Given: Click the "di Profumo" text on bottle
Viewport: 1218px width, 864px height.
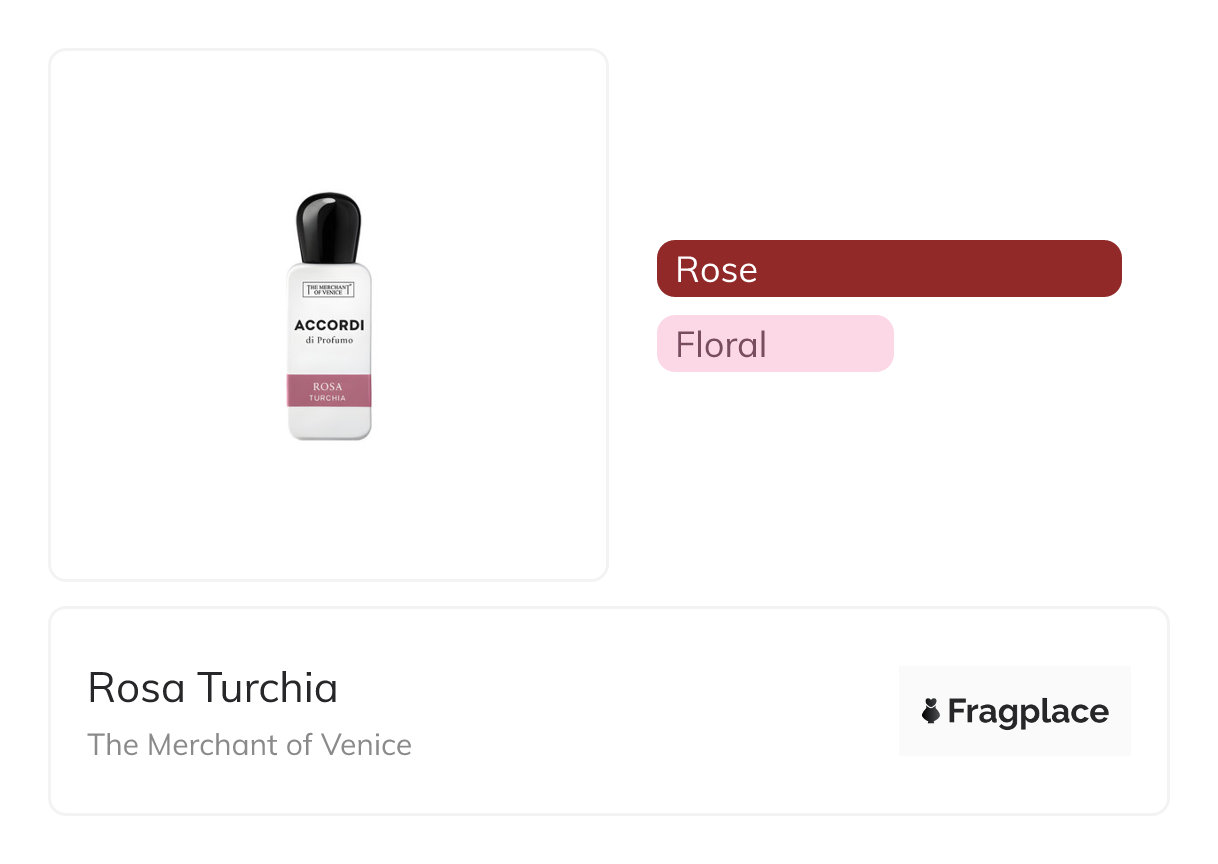Looking at the screenshot, I should point(329,341).
